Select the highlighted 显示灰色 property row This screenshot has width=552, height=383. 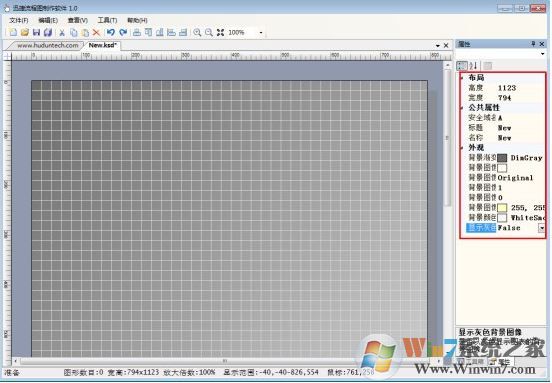(x=481, y=228)
